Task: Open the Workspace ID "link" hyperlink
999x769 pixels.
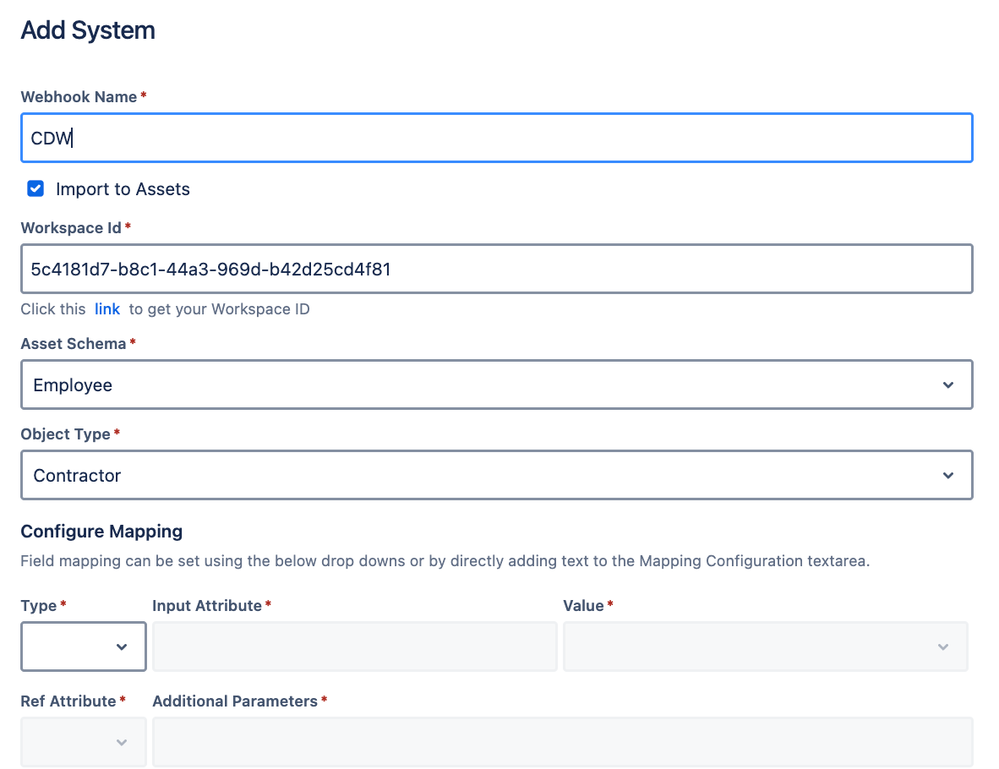Action: [x=107, y=309]
